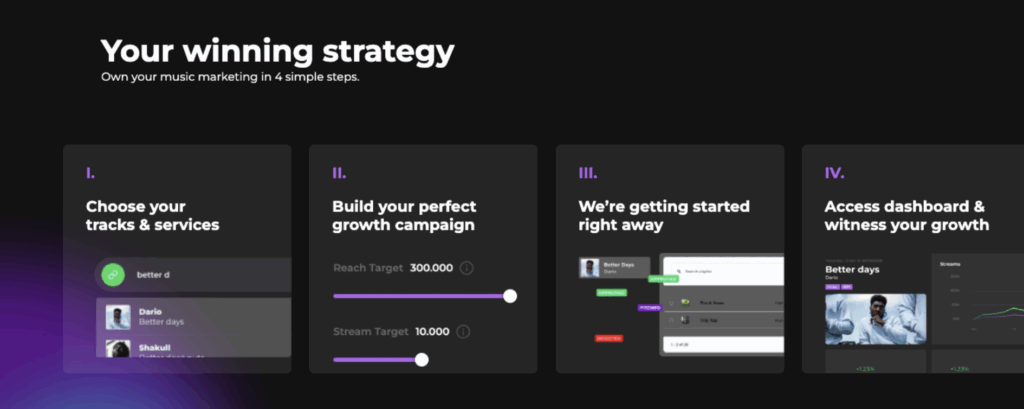
Task: Click the purple PITCHED status tag
Action: click(x=650, y=307)
